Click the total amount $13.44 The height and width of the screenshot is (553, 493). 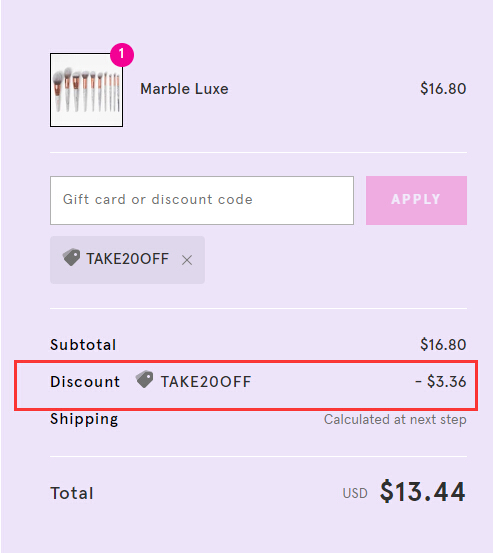pos(422,492)
